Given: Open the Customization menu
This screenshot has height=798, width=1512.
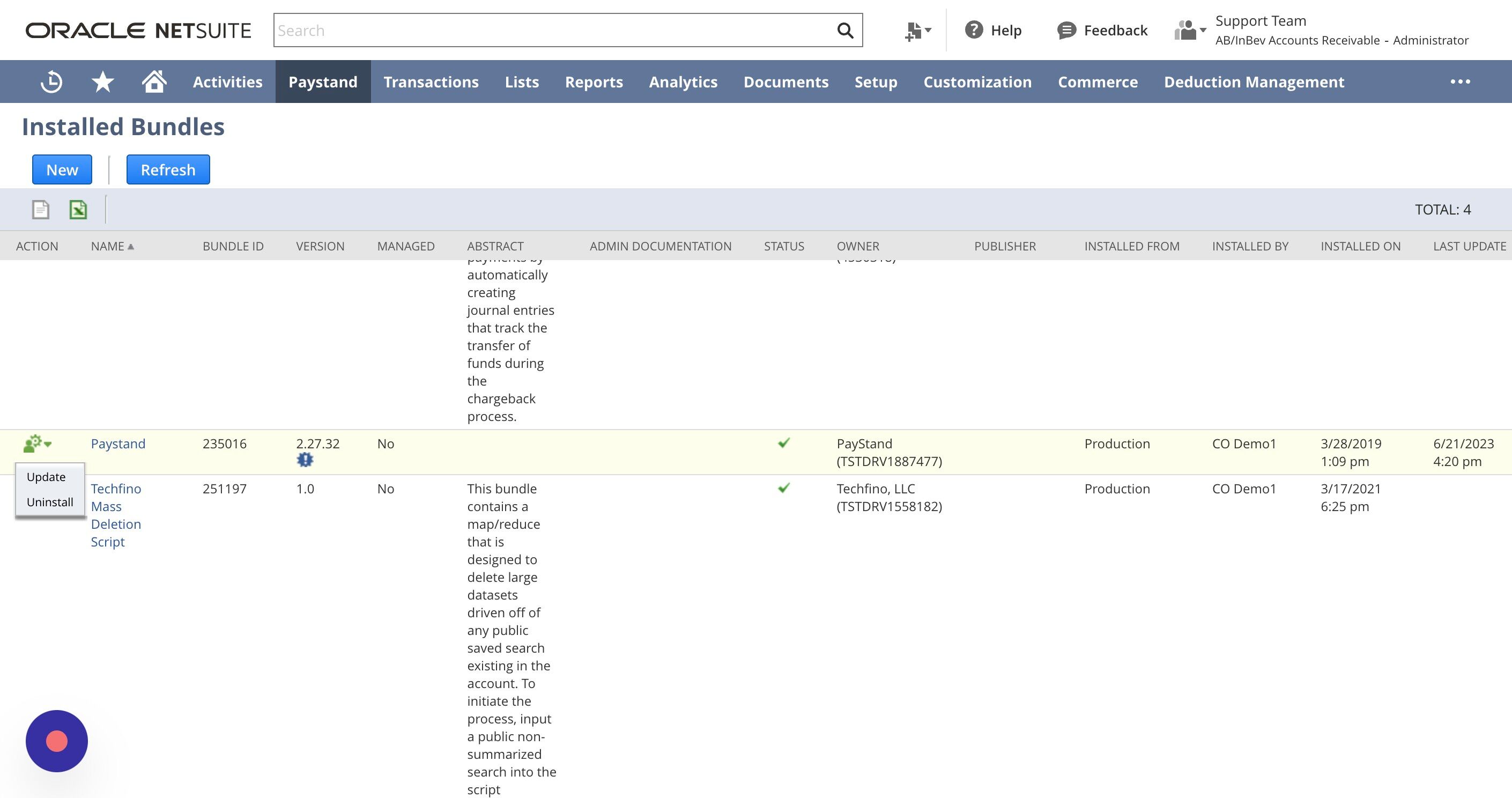Looking at the screenshot, I should pos(977,82).
